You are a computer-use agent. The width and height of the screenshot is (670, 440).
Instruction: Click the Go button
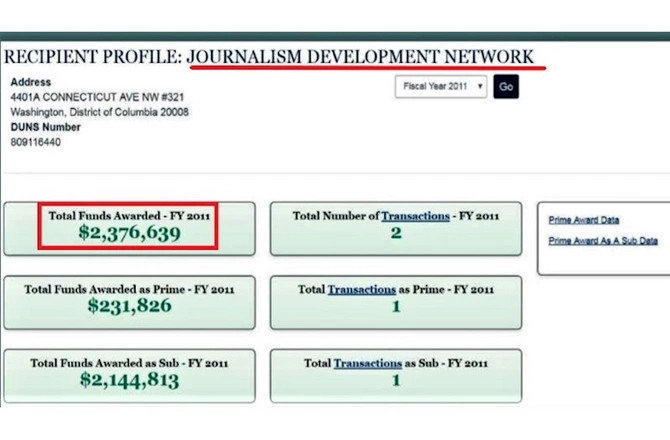click(x=506, y=87)
